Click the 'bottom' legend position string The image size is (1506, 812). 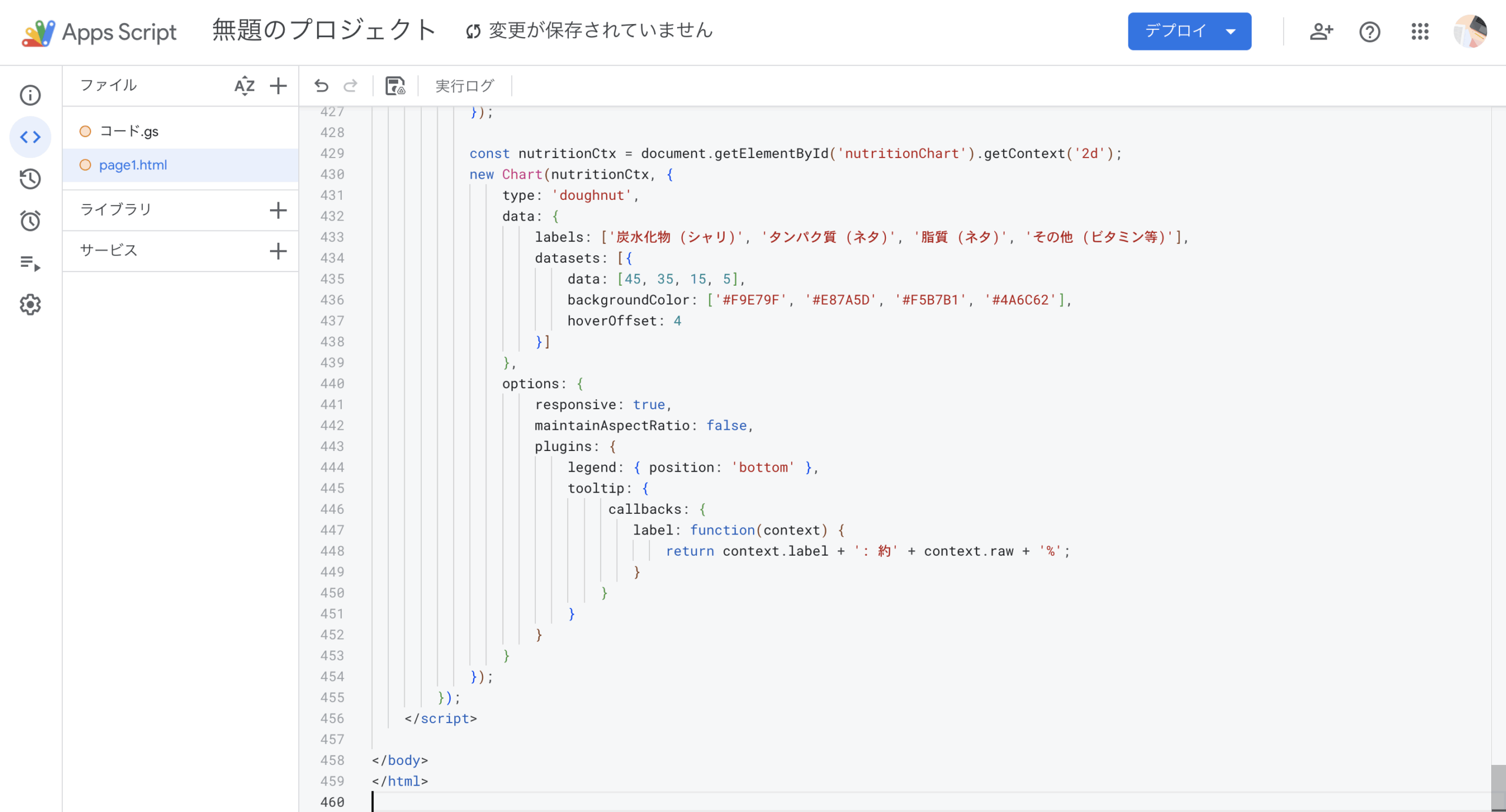pyautogui.click(x=763, y=467)
